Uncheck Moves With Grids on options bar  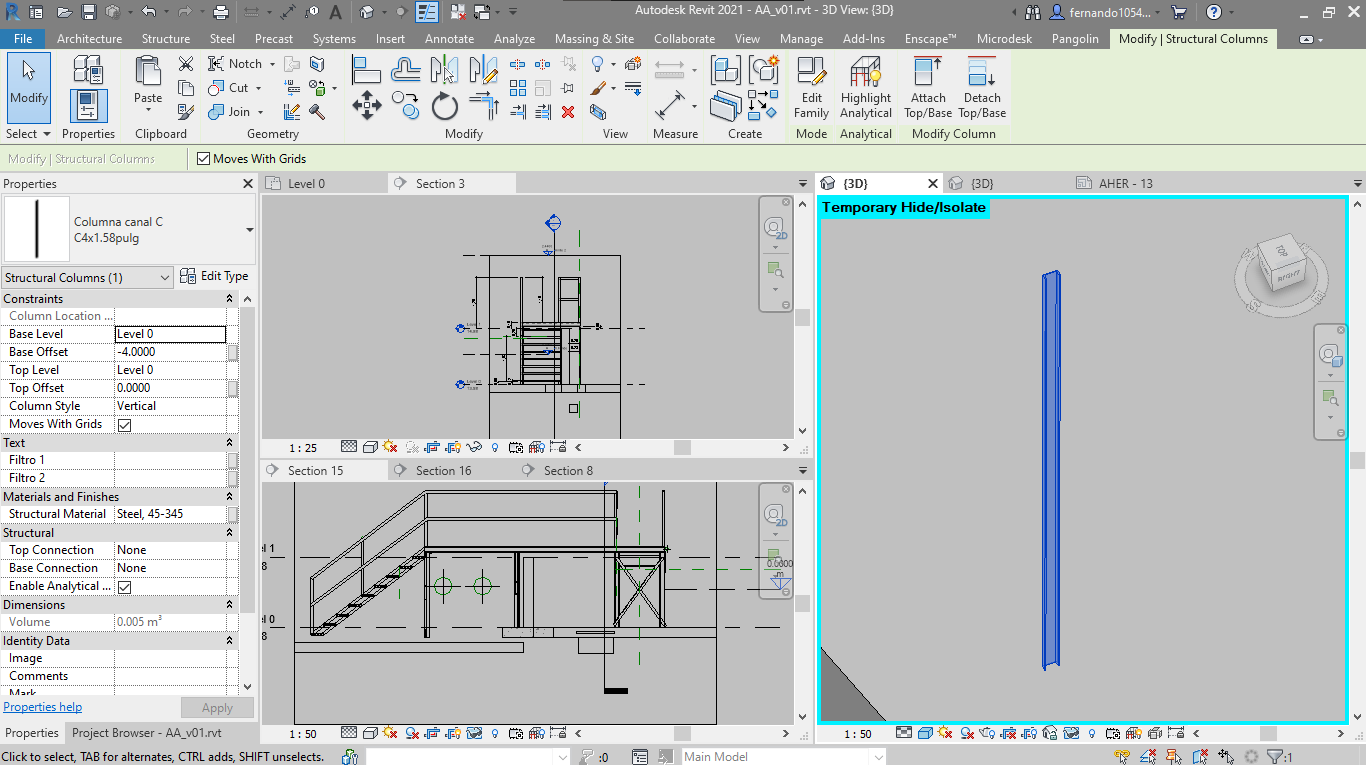click(201, 158)
